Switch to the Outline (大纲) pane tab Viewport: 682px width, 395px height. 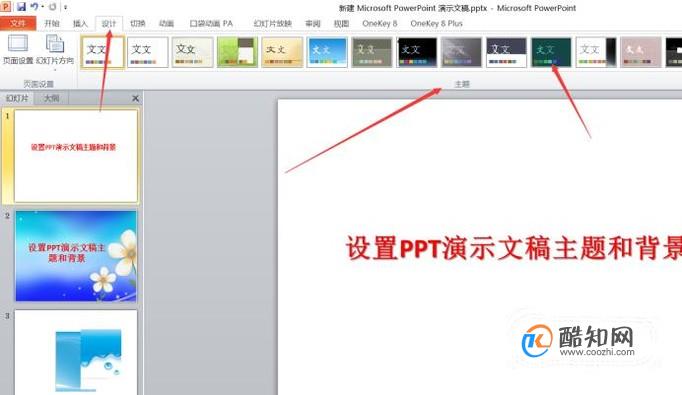pos(51,98)
